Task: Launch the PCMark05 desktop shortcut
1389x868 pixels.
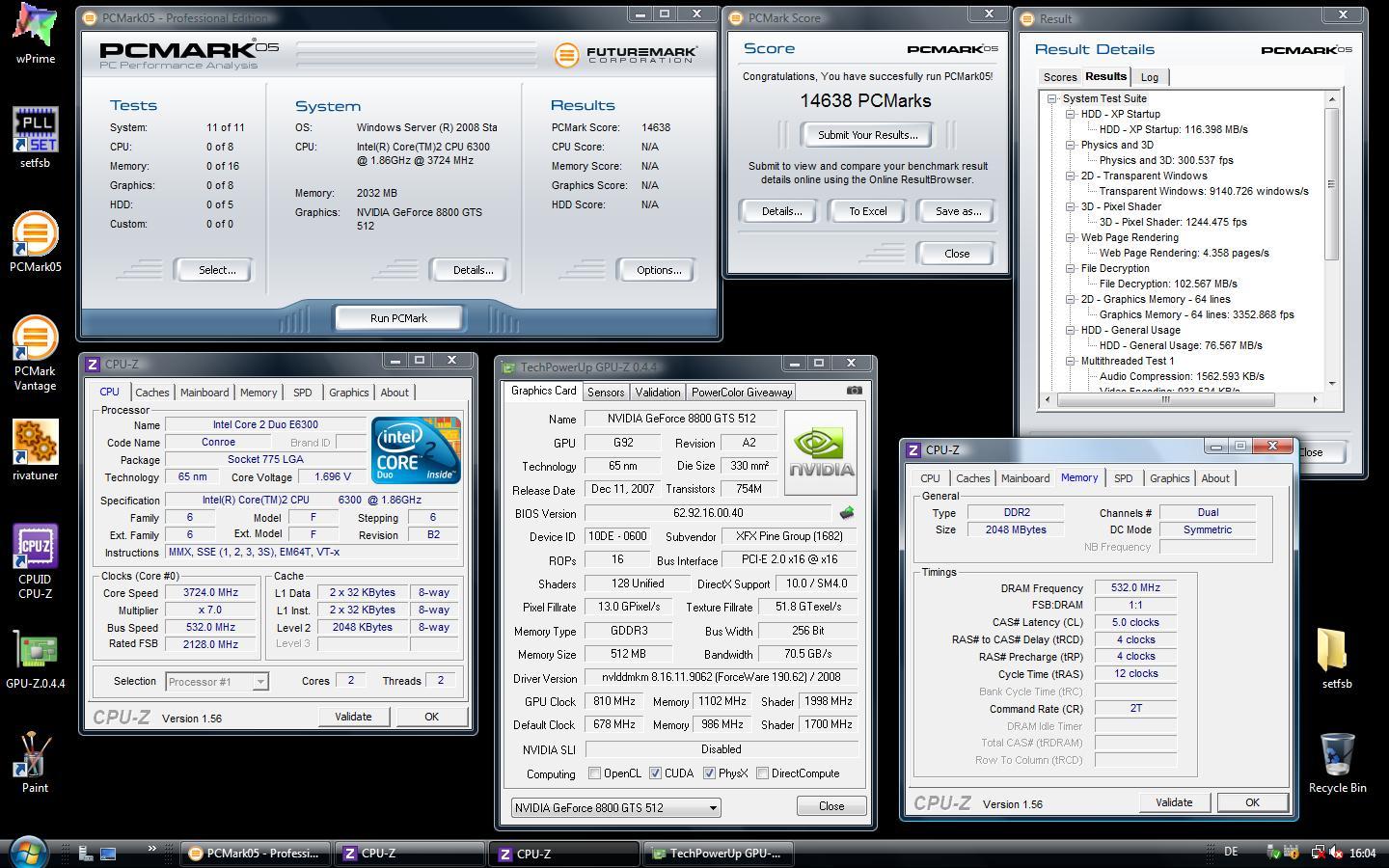Action: pyautogui.click(x=35, y=241)
